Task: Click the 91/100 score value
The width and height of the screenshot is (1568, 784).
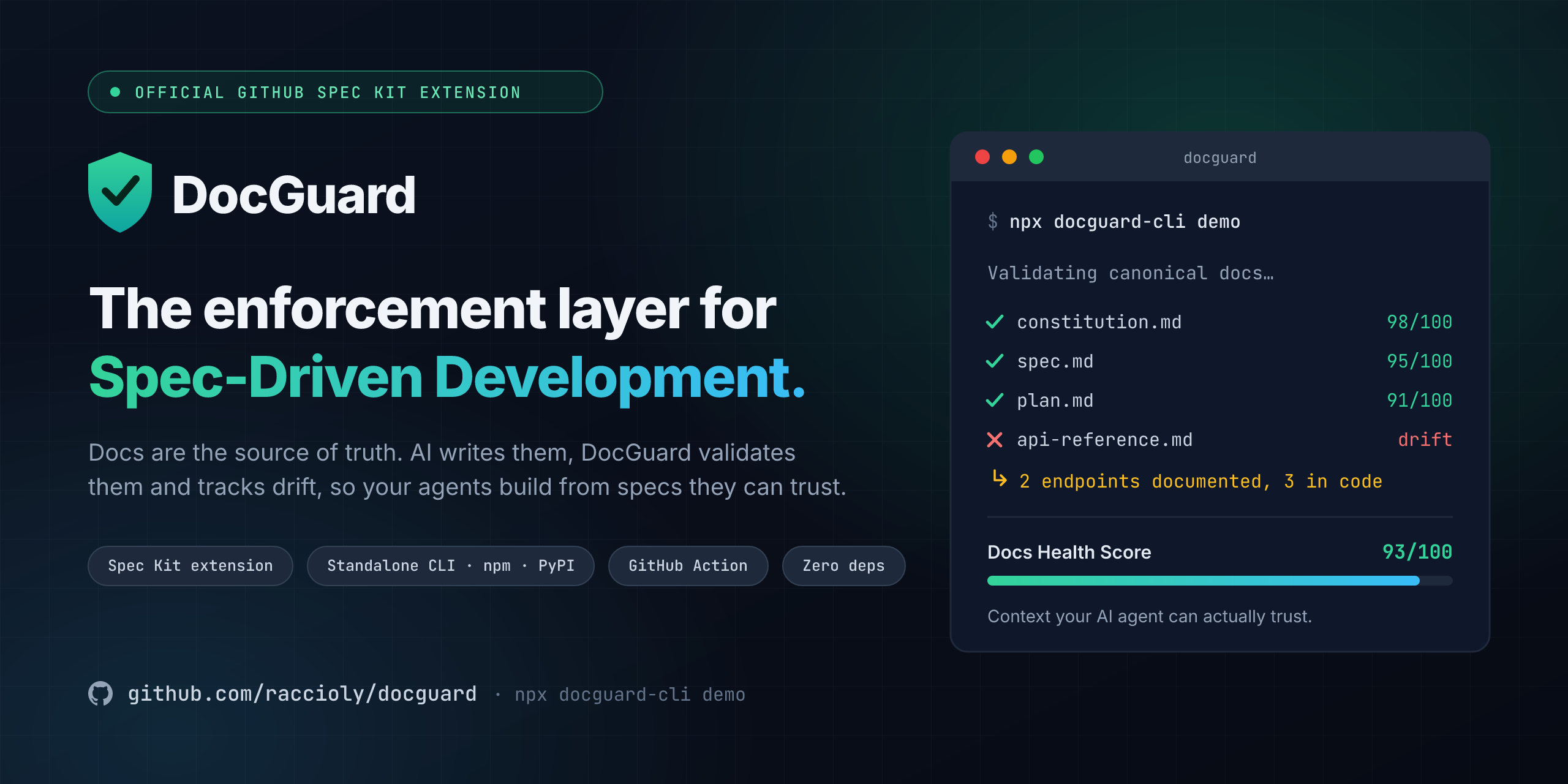Action: click(x=1420, y=401)
